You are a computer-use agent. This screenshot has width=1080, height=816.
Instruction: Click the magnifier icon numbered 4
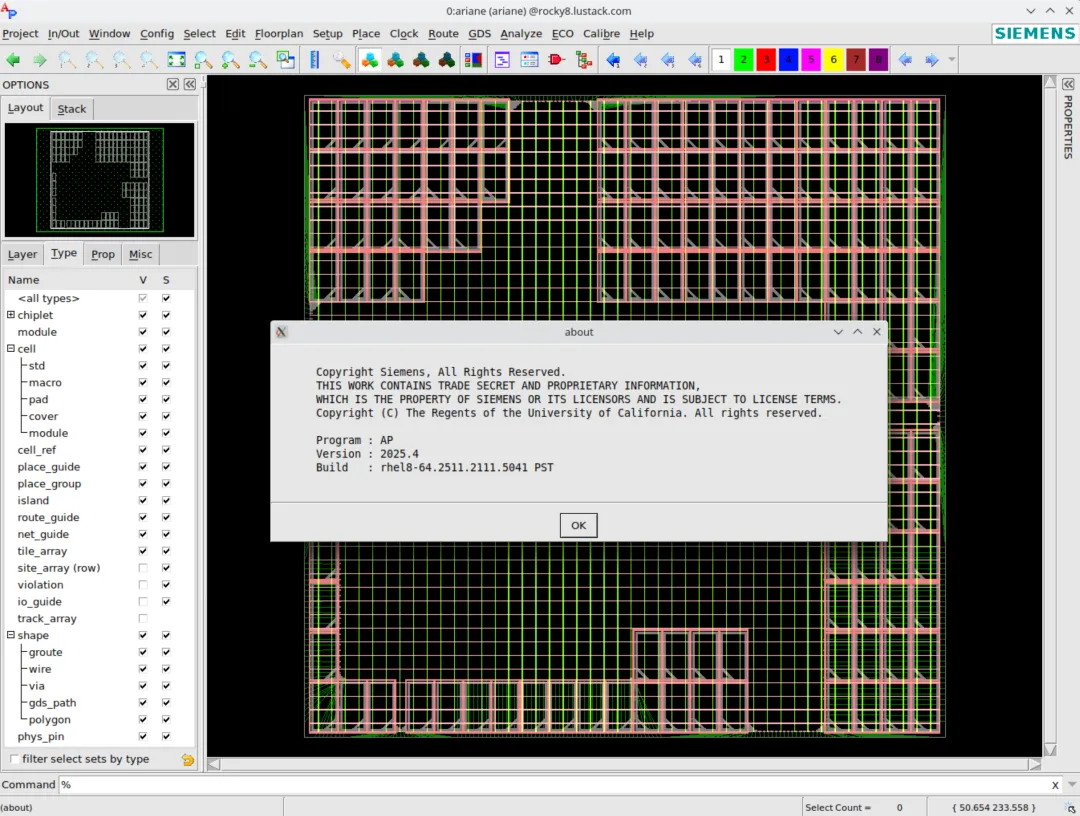(x=149, y=60)
